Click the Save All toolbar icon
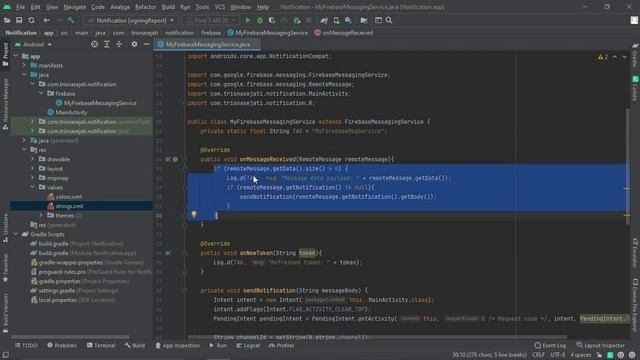Viewport: 640px width, 360px height. (x=19, y=20)
